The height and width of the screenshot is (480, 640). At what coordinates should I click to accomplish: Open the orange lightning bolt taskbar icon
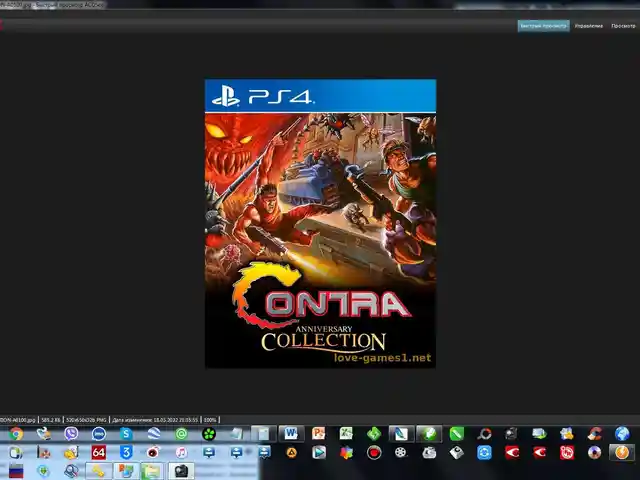(x=622, y=452)
